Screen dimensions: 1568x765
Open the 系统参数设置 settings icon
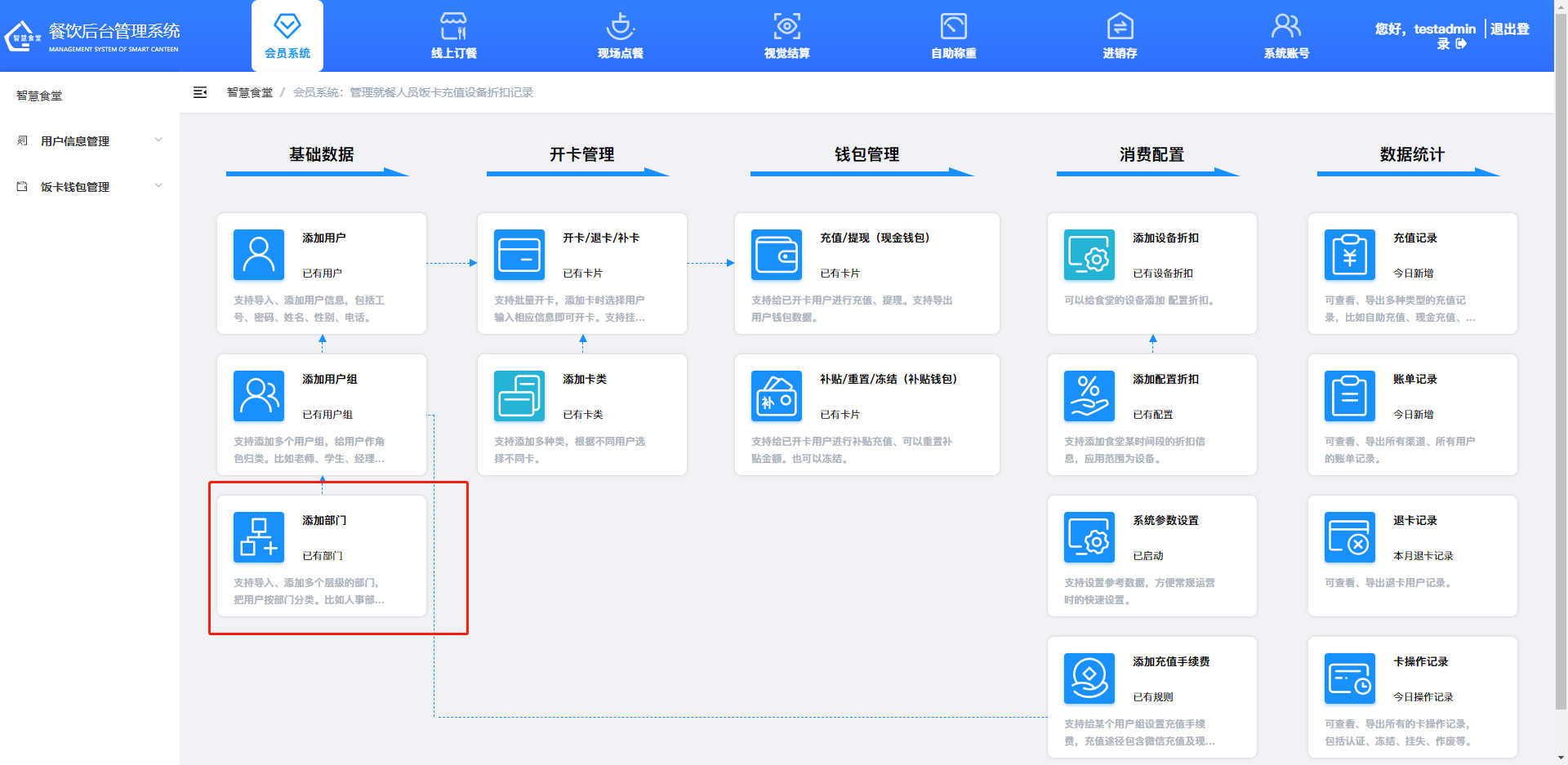coord(1089,537)
